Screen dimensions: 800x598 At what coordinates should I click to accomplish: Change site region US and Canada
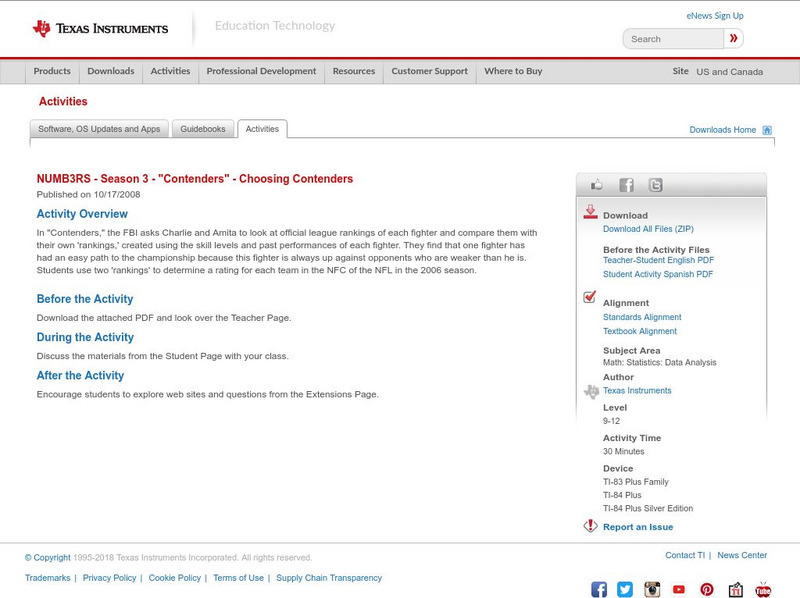tap(730, 72)
